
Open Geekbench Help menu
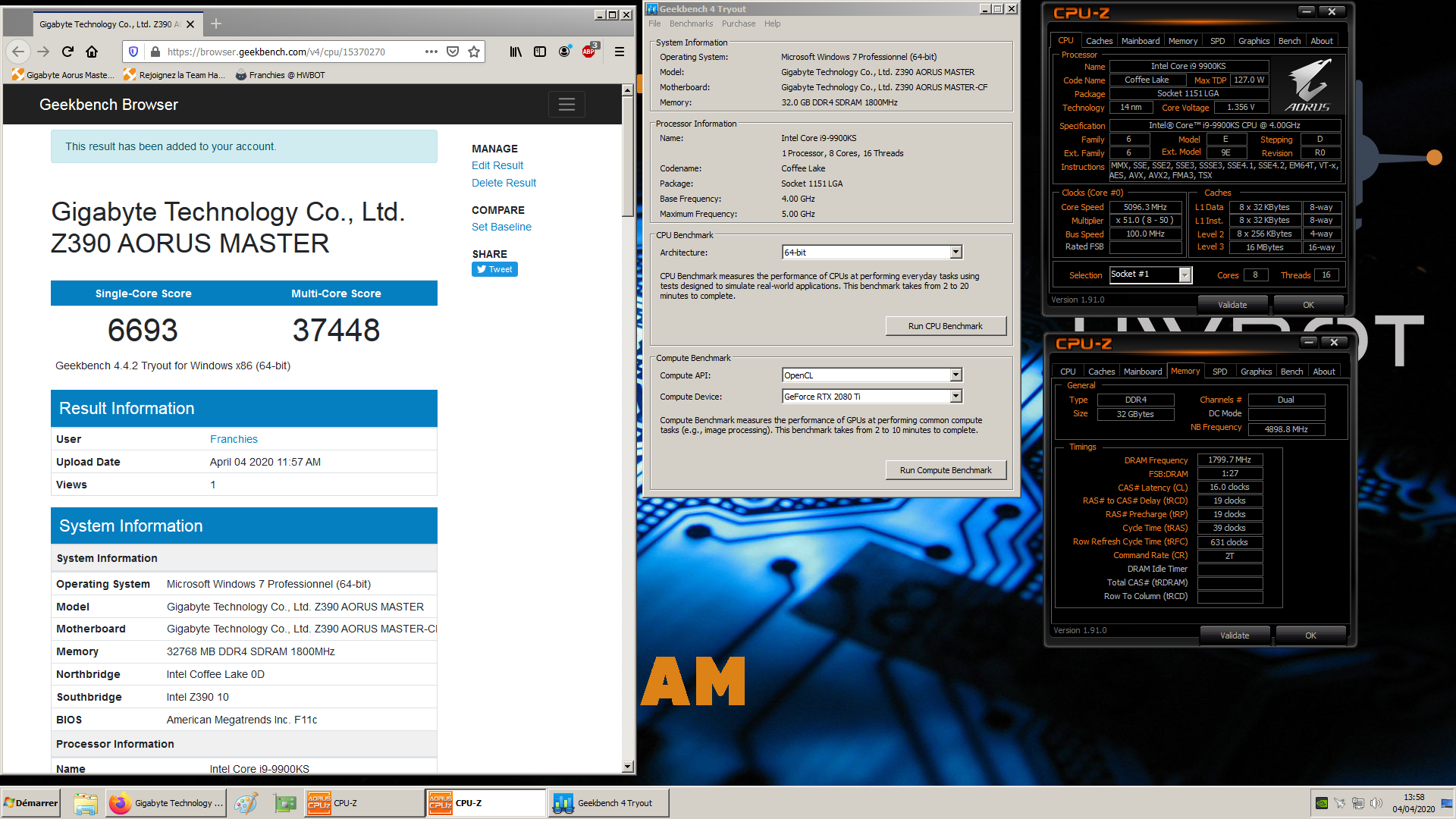point(772,24)
